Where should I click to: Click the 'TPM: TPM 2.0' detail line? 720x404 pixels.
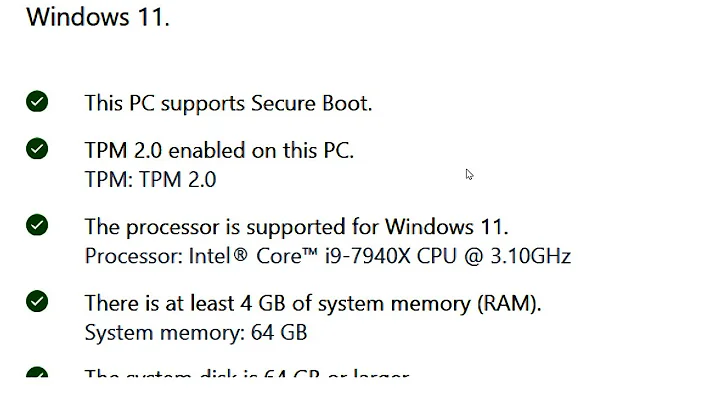pos(151,180)
